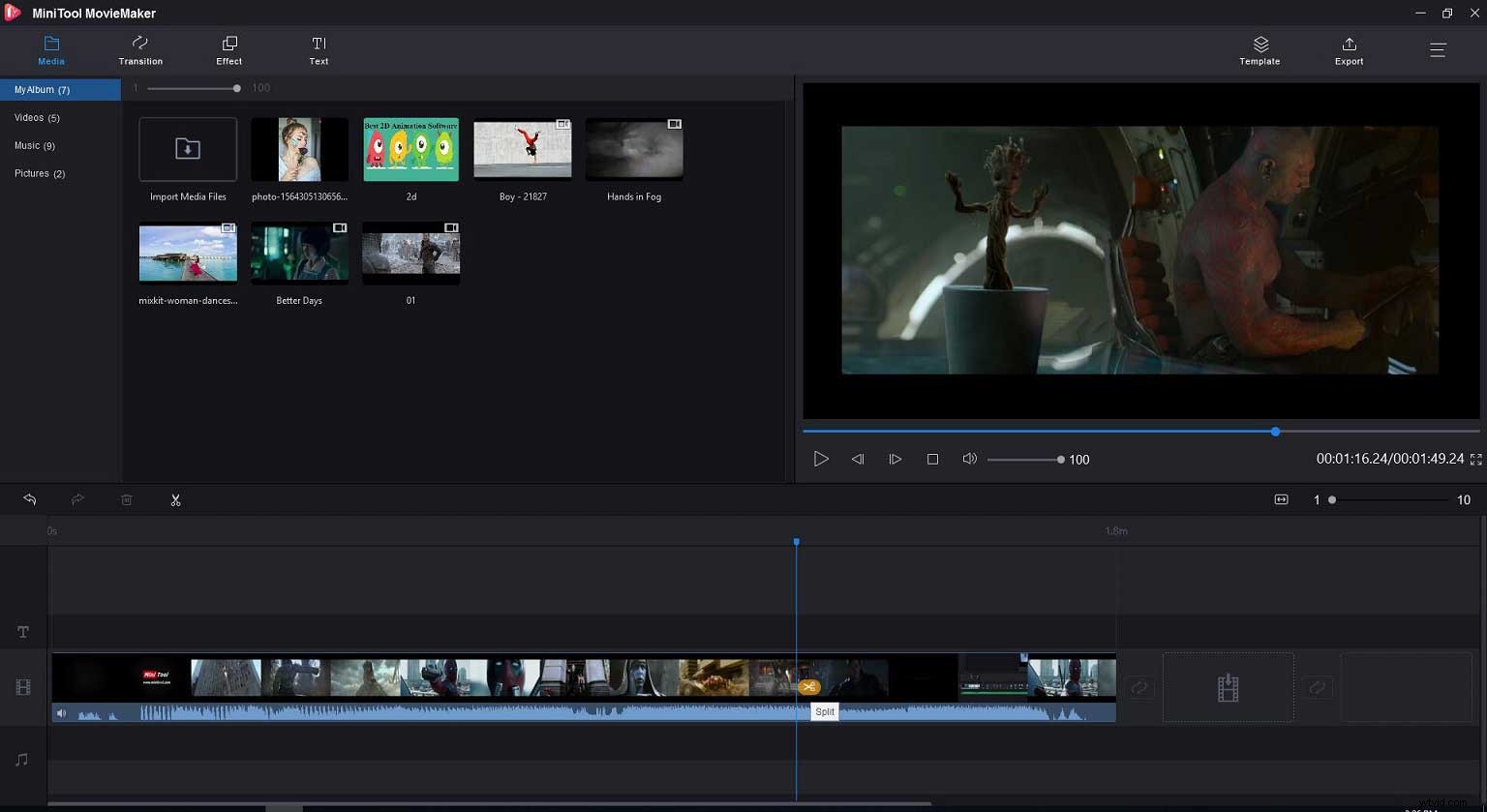This screenshot has width=1487, height=812.
Task: Select the Videos (5) category
Action: (37, 117)
